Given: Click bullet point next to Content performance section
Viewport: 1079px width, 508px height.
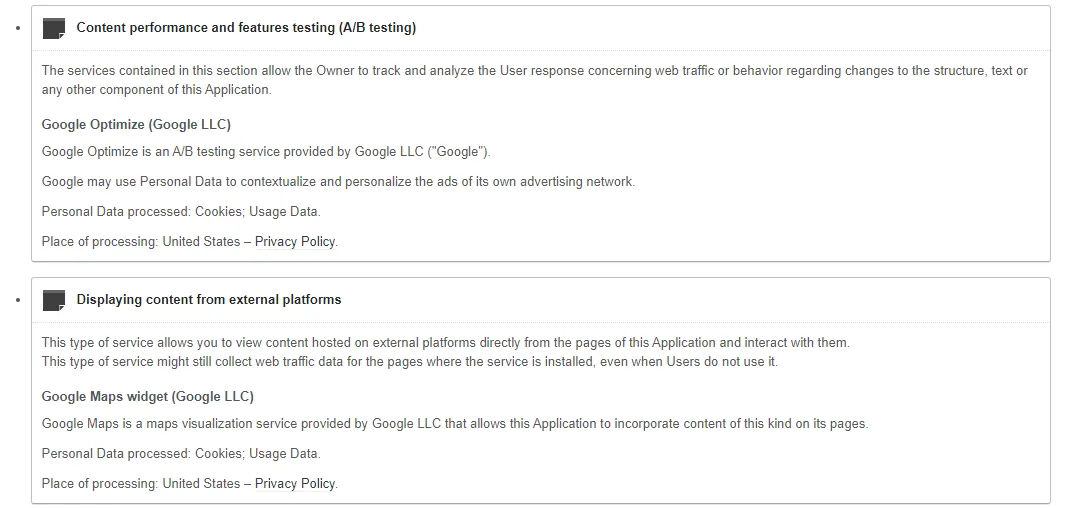Looking at the screenshot, I should point(18,28).
